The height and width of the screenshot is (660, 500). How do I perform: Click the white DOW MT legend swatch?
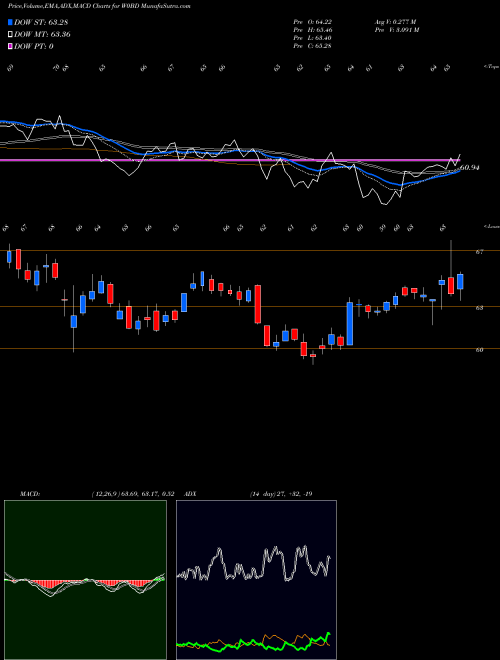point(11,34)
